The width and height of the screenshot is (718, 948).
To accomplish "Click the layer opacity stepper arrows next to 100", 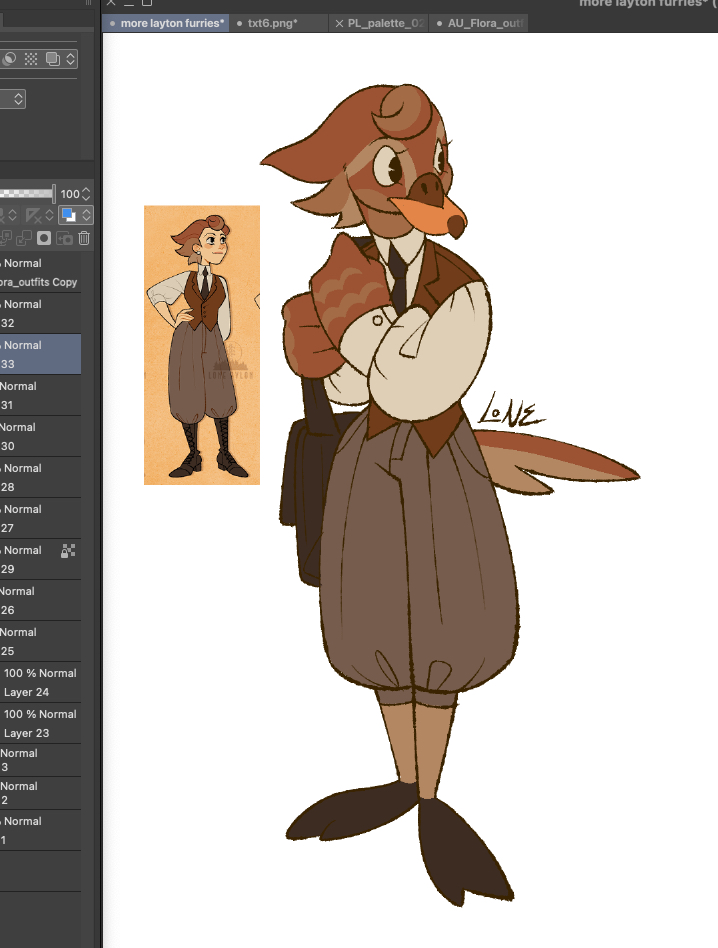I will [x=86, y=194].
